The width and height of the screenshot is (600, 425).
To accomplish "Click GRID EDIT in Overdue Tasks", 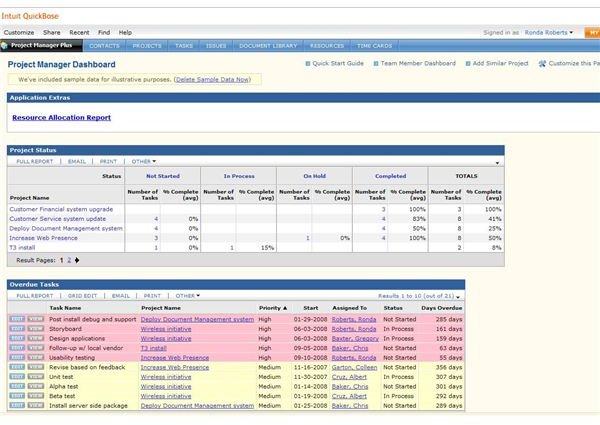I will pyautogui.click(x=82, y=296).
